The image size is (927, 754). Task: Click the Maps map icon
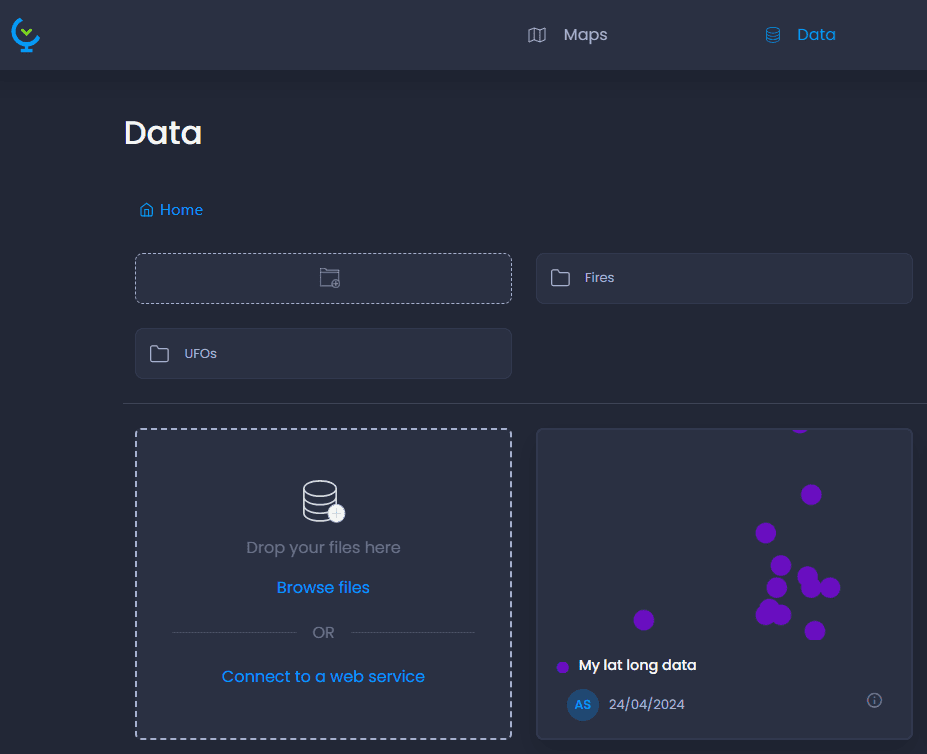(x=536, y=35)
